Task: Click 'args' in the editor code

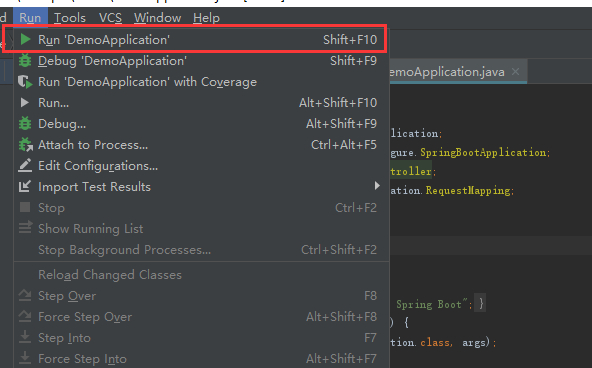Action: coord(474,342)
